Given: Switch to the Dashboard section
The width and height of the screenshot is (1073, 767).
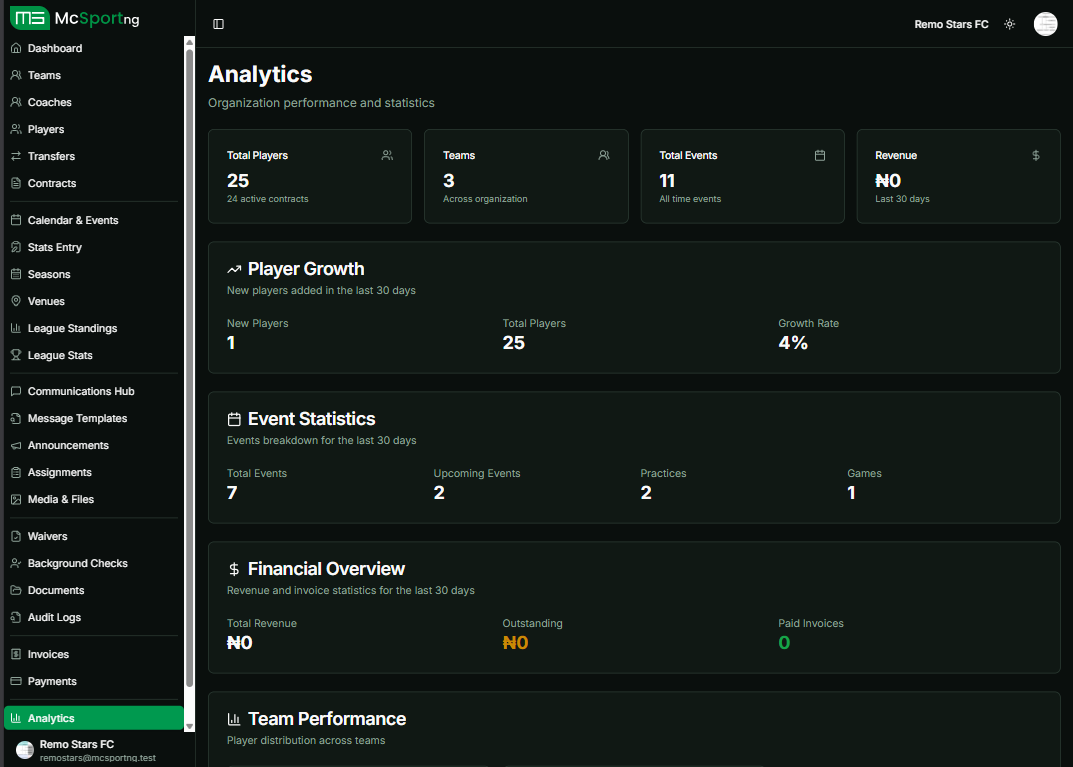Looking at the screenshot, I should click(15, 47).
